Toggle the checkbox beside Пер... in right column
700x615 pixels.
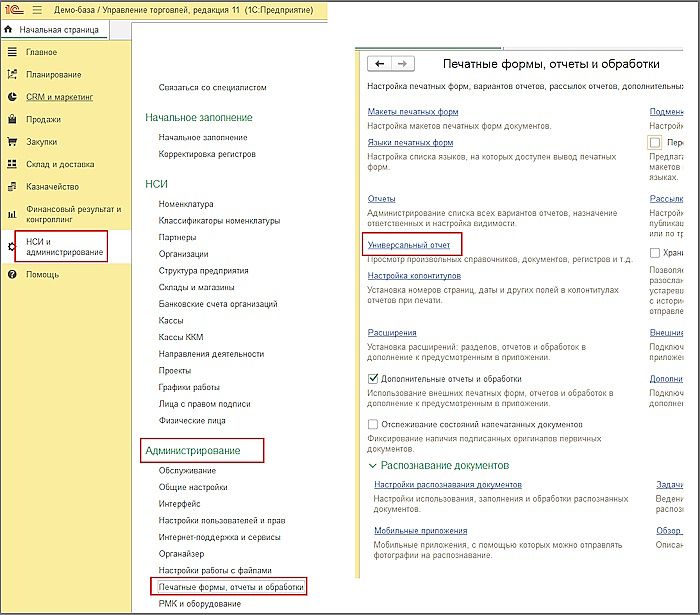coord(655,142)
